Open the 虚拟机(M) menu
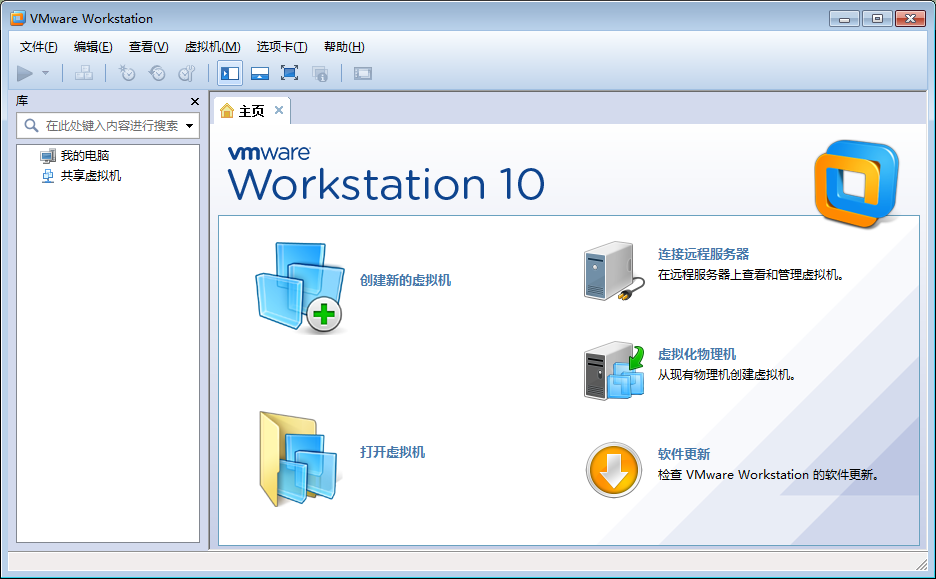The height and width of the screenshot is (579, 936). (x=213, y=47)
